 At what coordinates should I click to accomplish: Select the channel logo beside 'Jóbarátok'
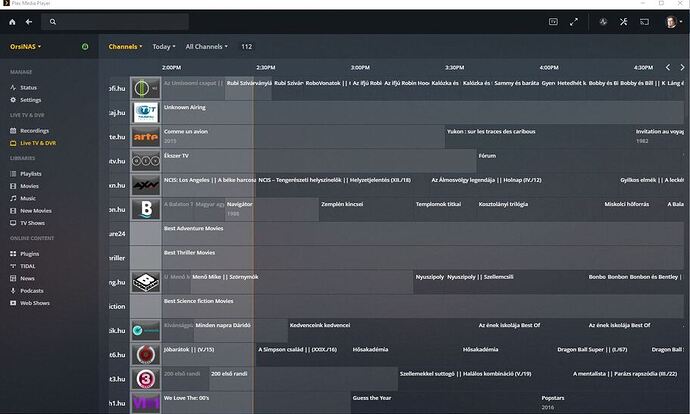click(x=146, y=355)
